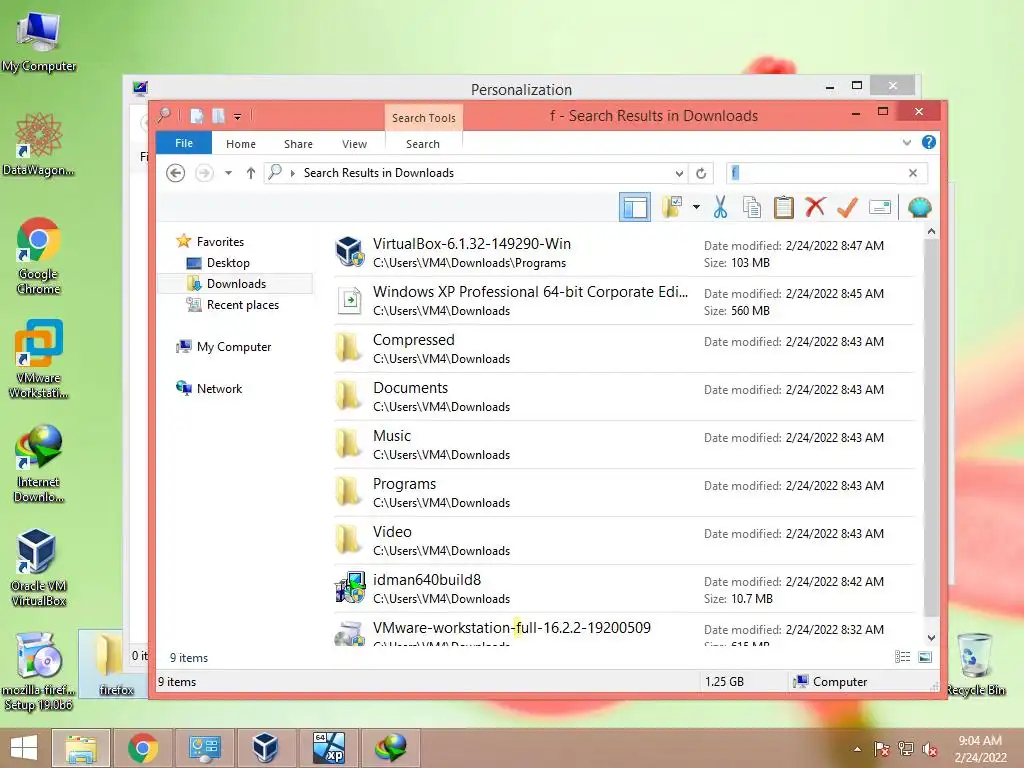Clear the search box with X
1024x768 pixels.
tap(912, 173)
